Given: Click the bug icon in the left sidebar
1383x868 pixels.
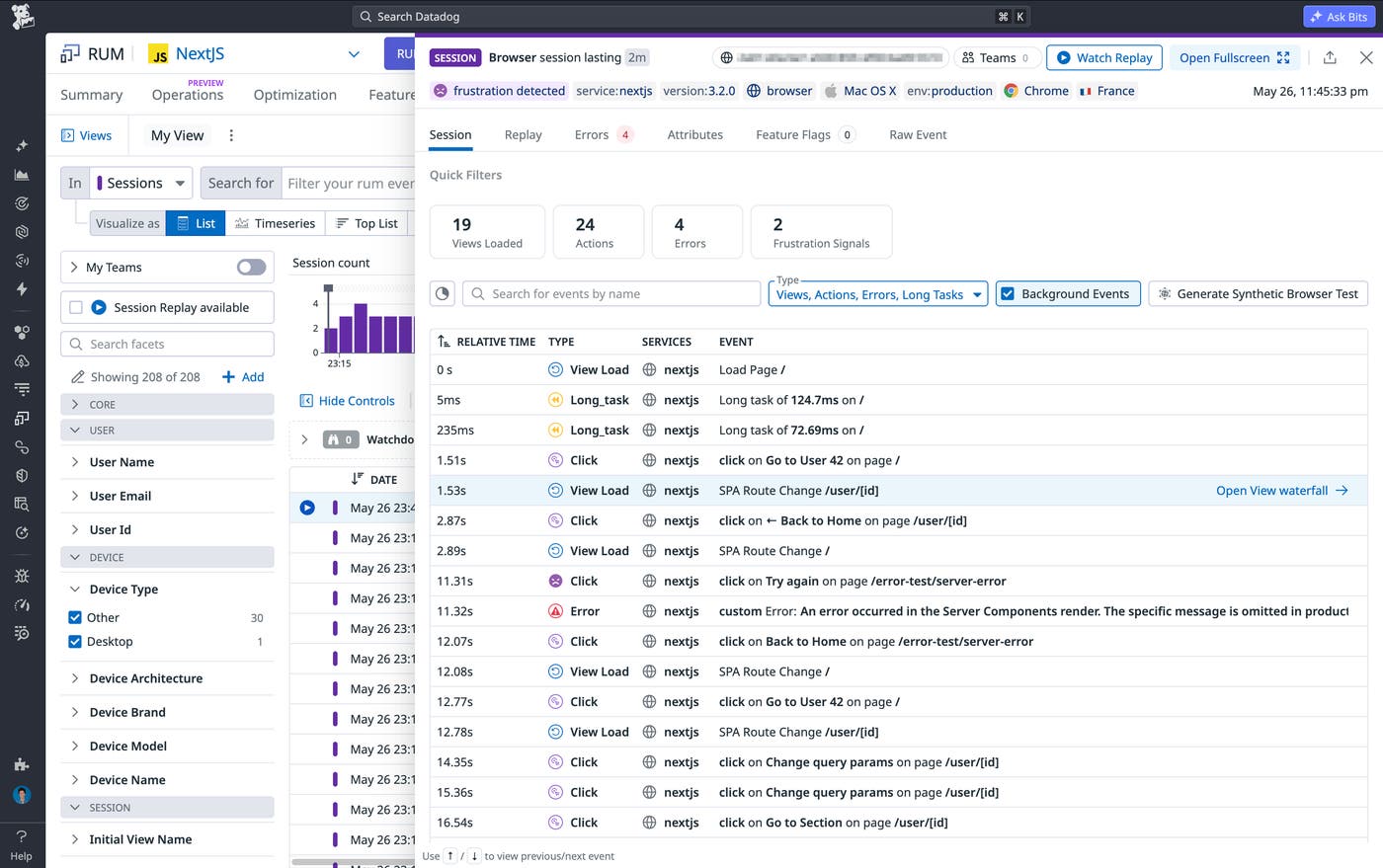Looking at the screenshot, I should [22, 576].
